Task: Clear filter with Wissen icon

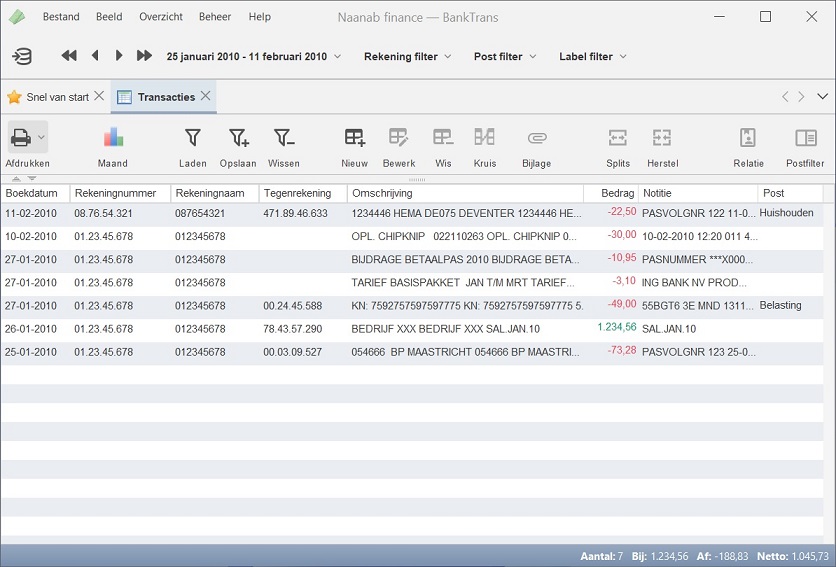Action: (x=284, y=138)
